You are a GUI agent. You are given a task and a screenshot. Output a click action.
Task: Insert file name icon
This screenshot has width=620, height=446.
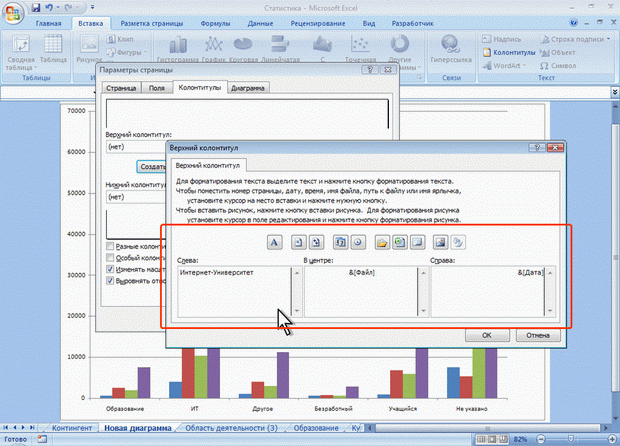pyautogui.click(x=398, y=242)
